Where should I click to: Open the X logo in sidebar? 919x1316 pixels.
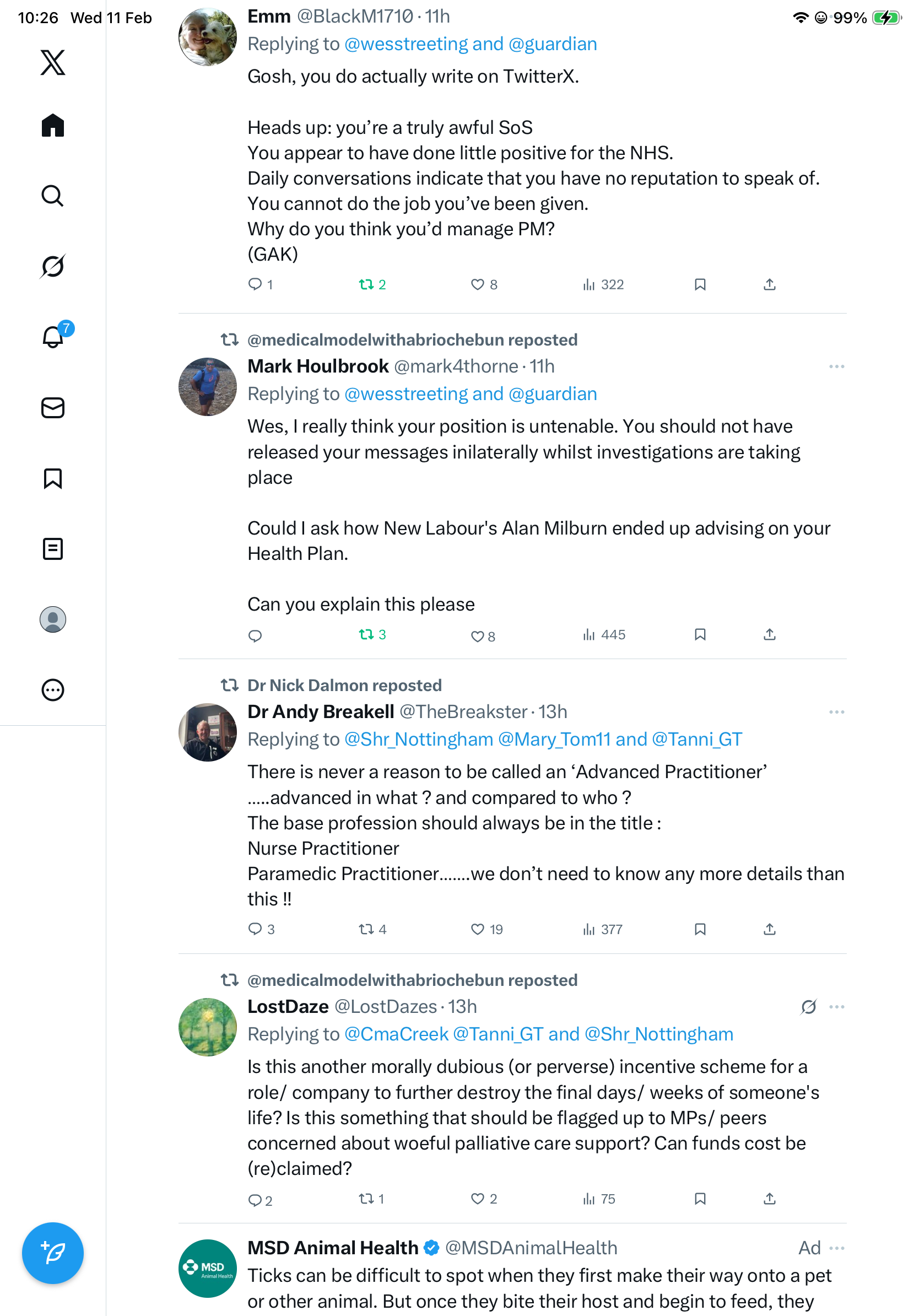click(x=53, y=62)
